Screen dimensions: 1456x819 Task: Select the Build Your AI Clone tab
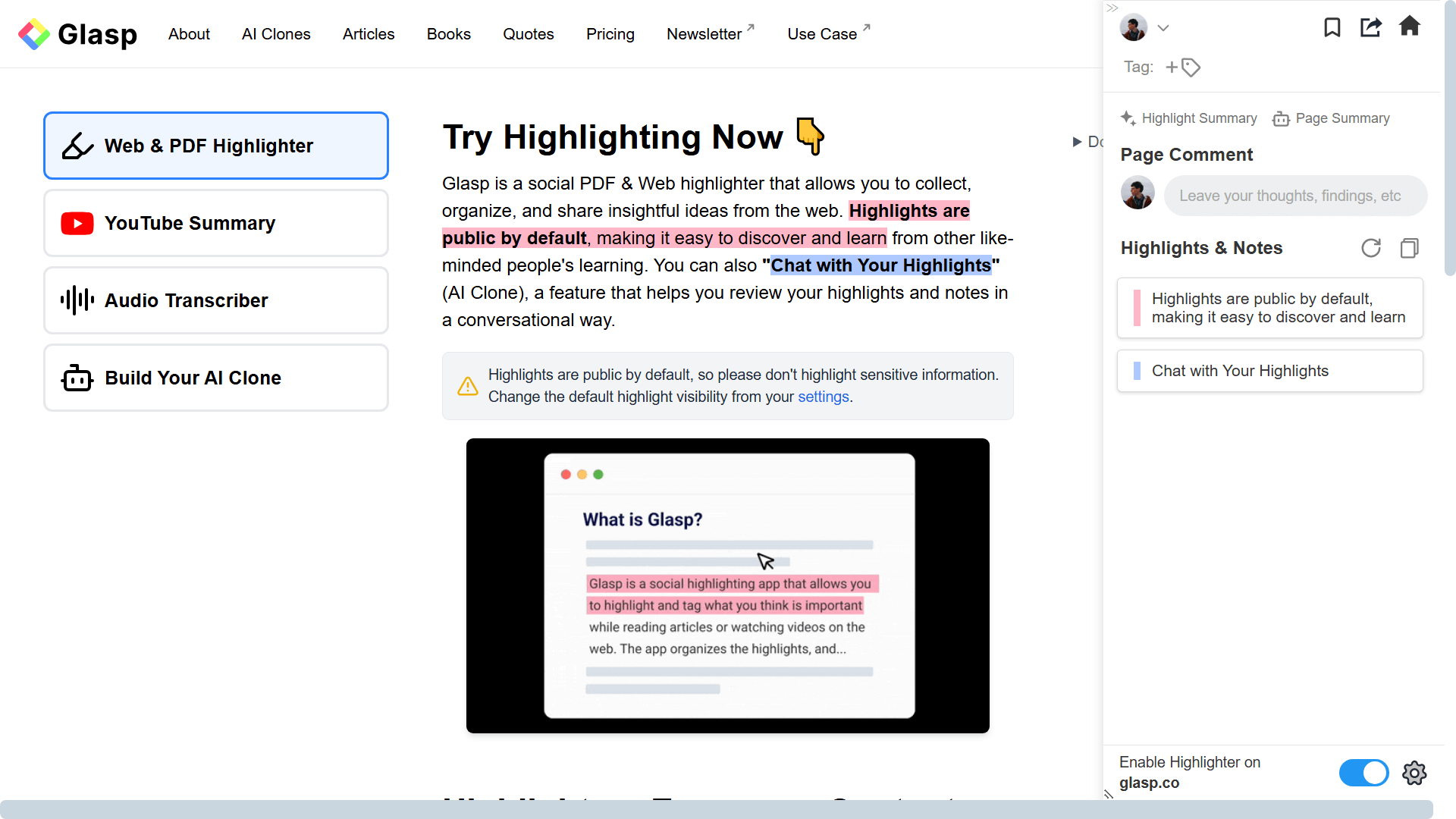(x=216, y=378)
